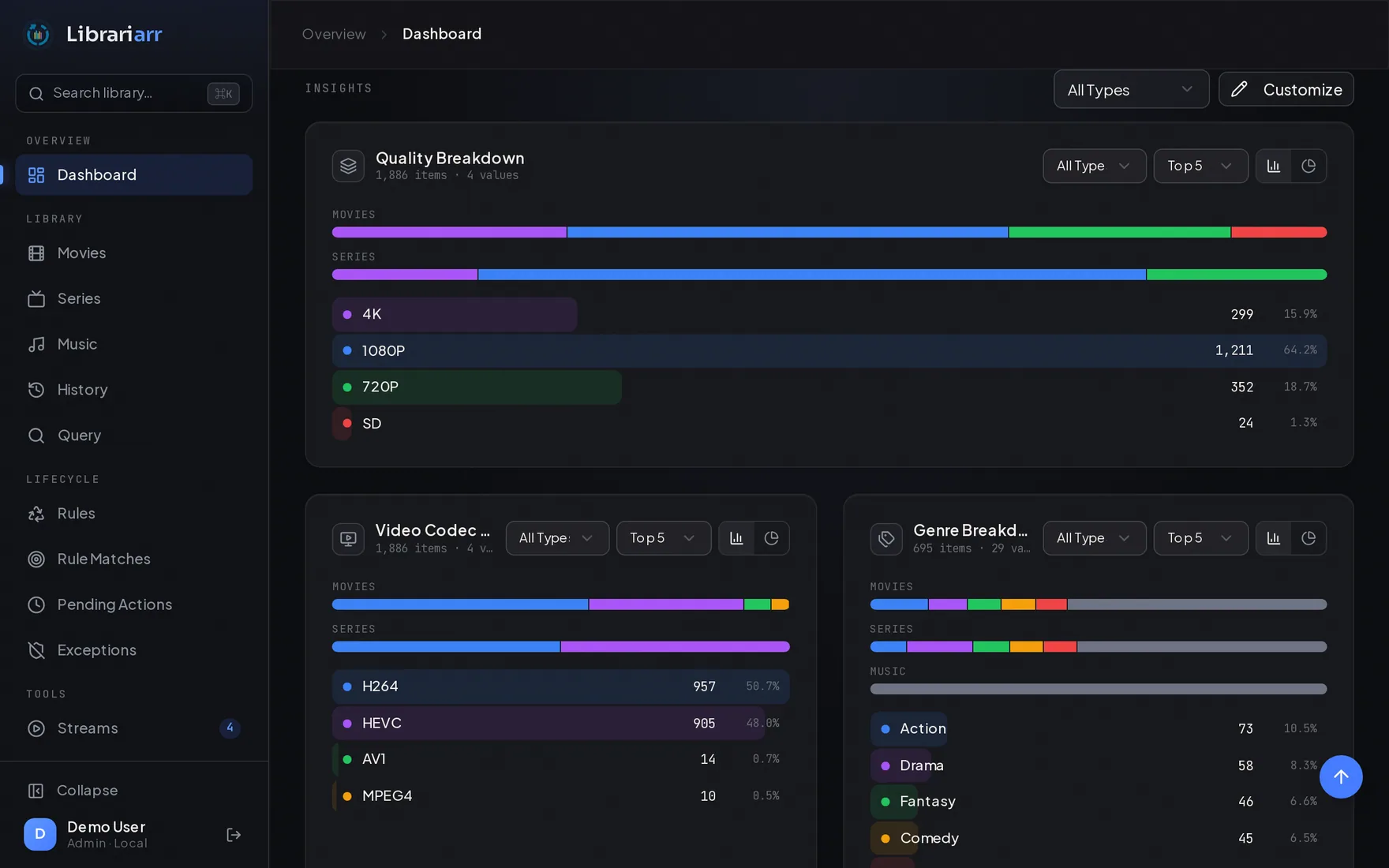This screenshot has height=868, width=1389.
Task: Click the Rules recycle icon
Action: [x=36, y=514]
